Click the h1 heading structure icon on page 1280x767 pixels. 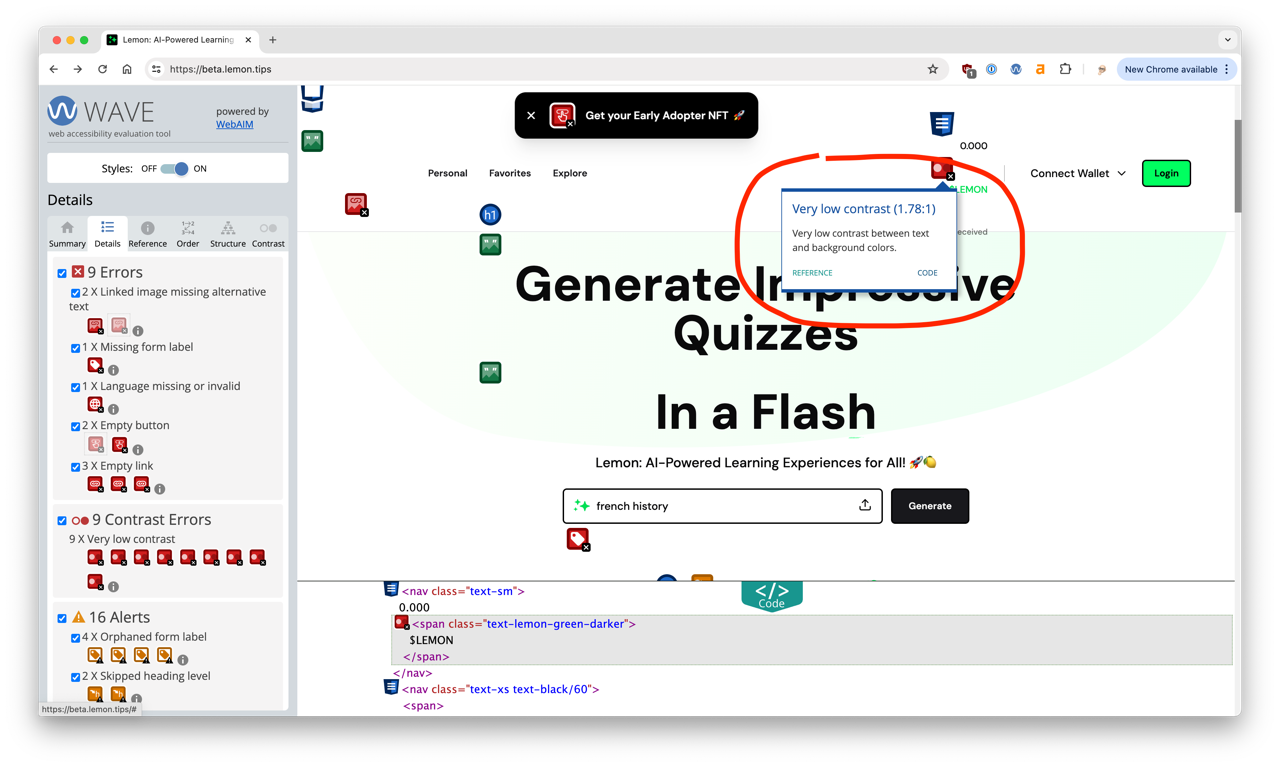[x=490, y=215]
